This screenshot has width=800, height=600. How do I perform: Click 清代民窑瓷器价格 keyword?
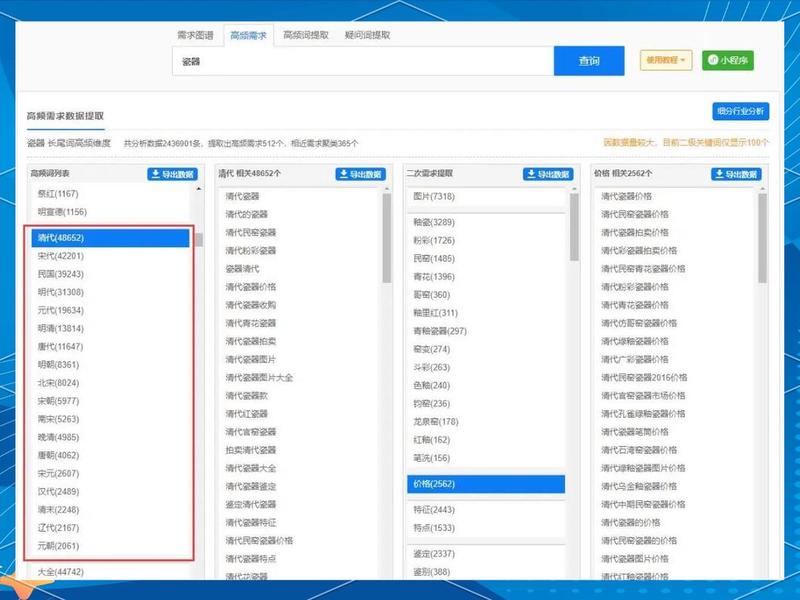pos(635,214)
